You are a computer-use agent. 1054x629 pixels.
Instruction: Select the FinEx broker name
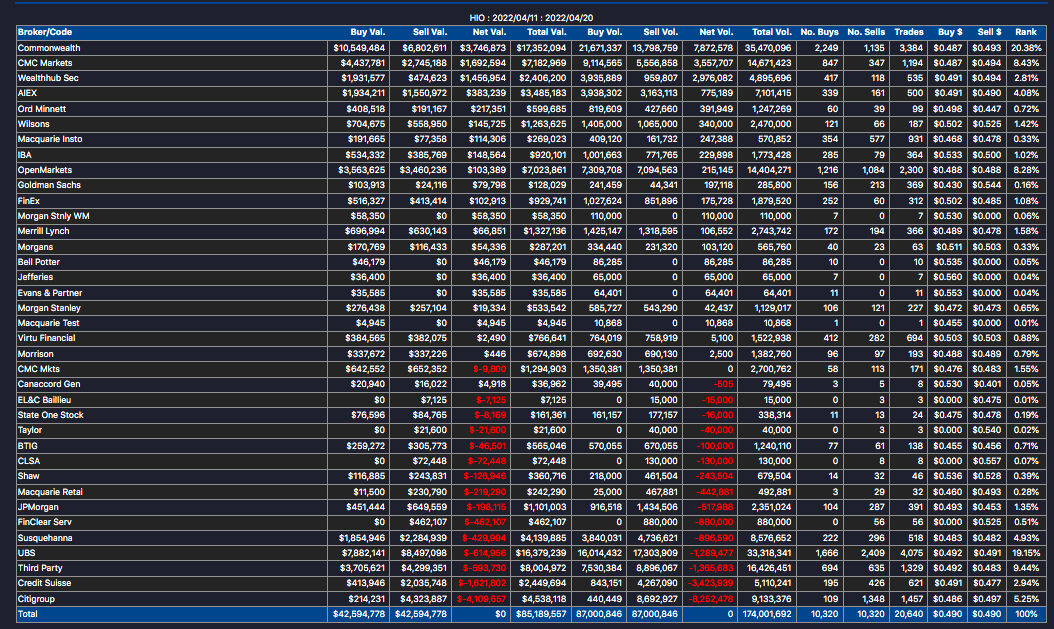[x=28, y=201]
